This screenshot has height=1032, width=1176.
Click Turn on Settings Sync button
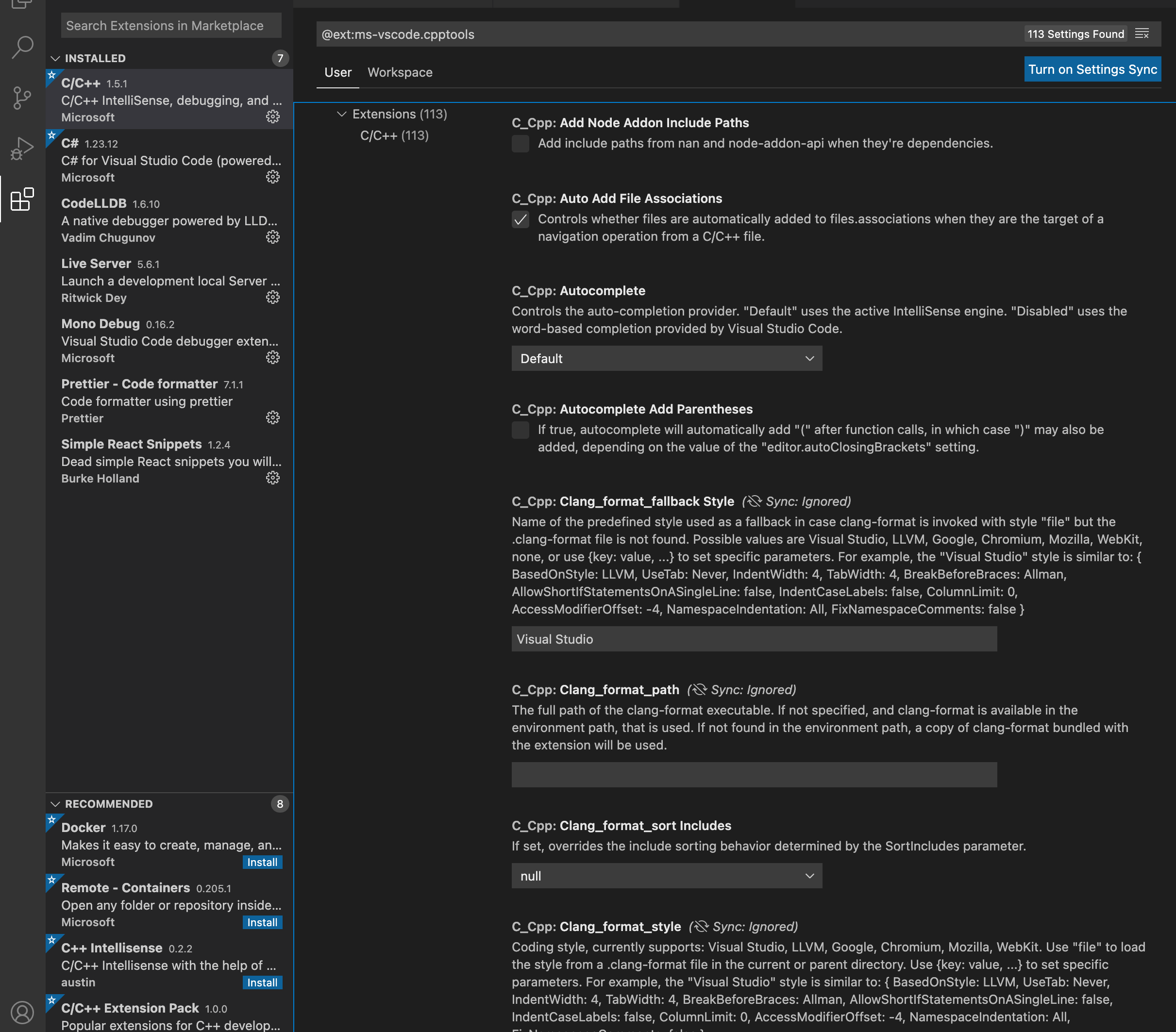(1092, 69)
